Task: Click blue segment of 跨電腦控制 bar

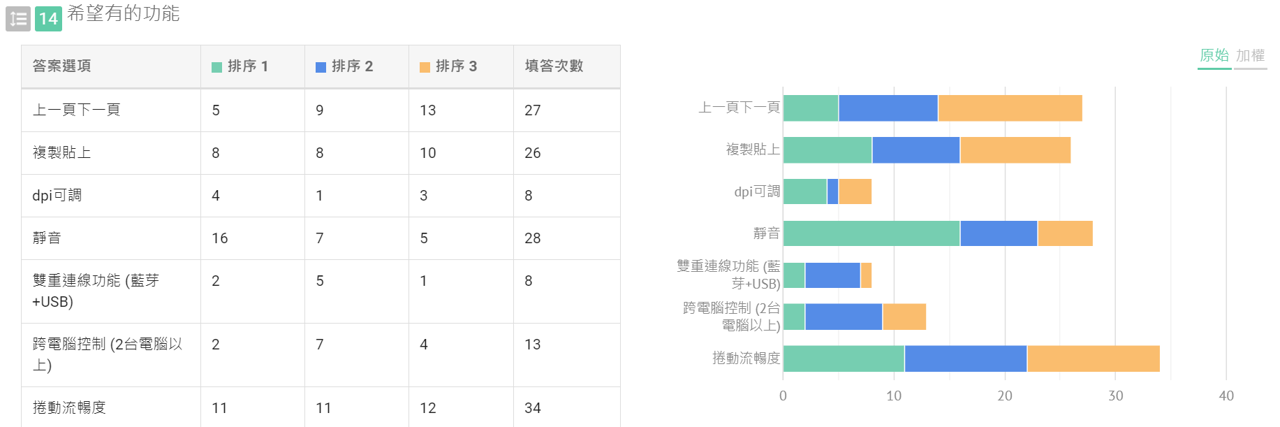Action: (x=843, y=316)
